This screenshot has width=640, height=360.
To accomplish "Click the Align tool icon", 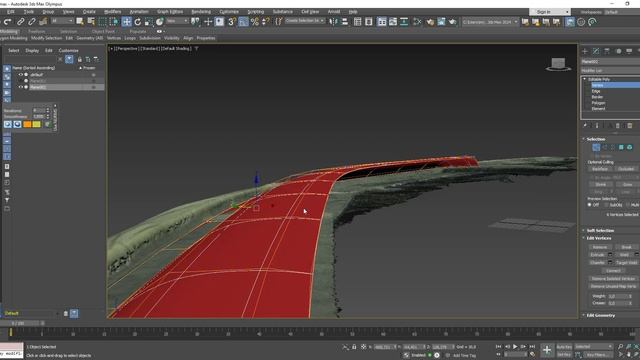I will 344,22.
